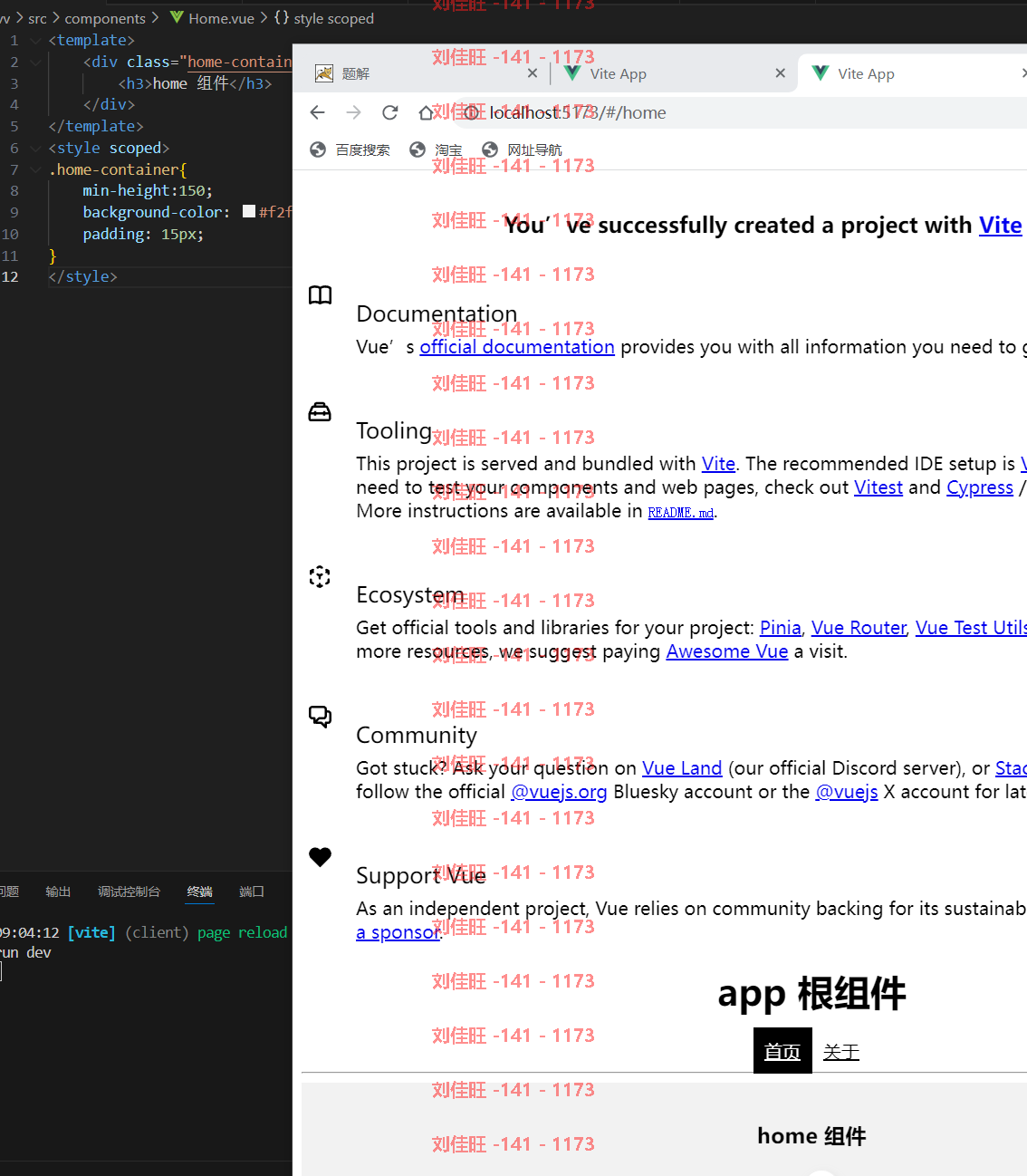Open the Vite link under Tooling
This screenshot has height=1176, width=1027.
[x=718, y=464]
